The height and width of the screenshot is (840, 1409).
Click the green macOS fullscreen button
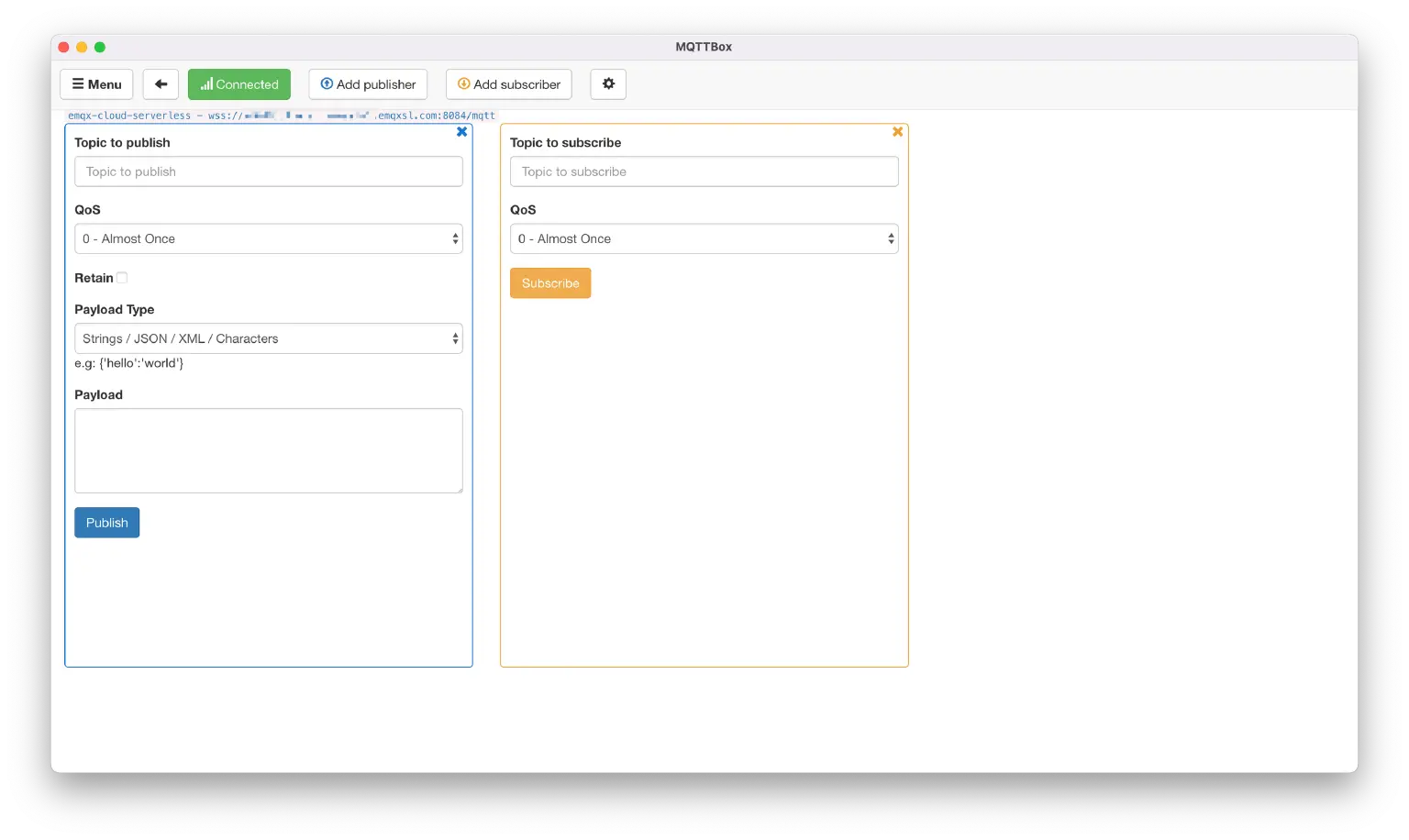(100, 47)
